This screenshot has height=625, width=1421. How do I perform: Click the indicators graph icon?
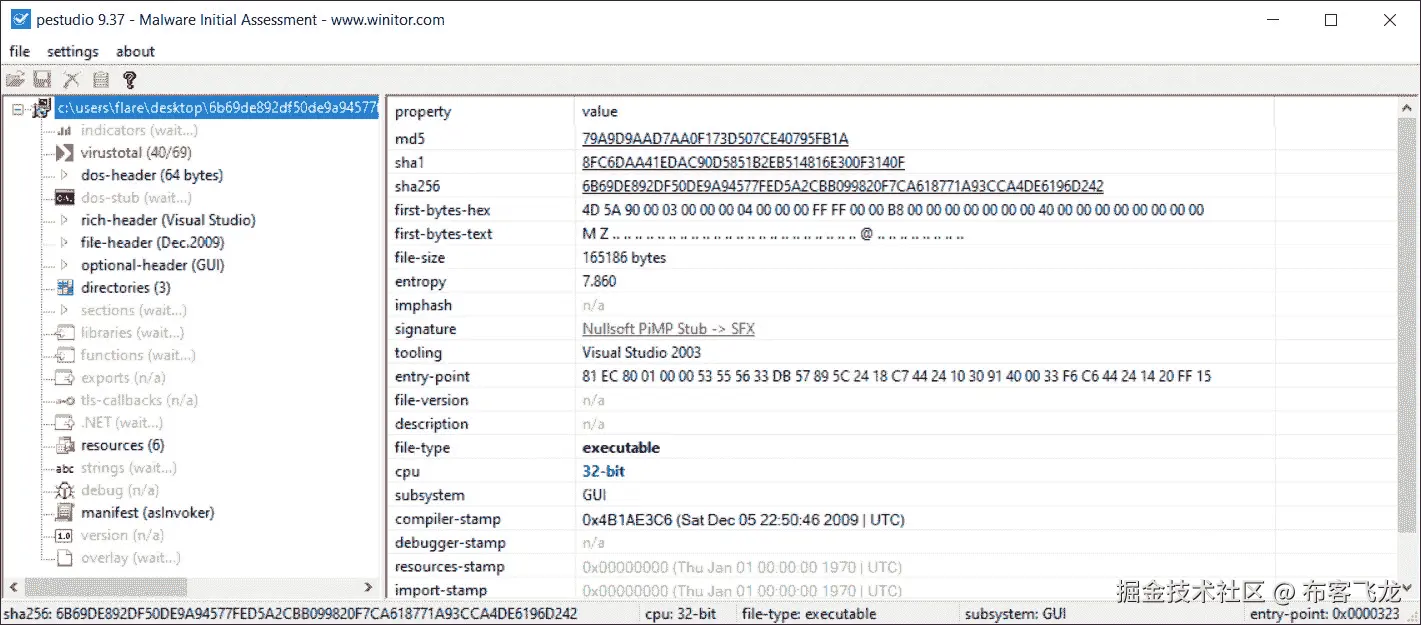point(62,130)
